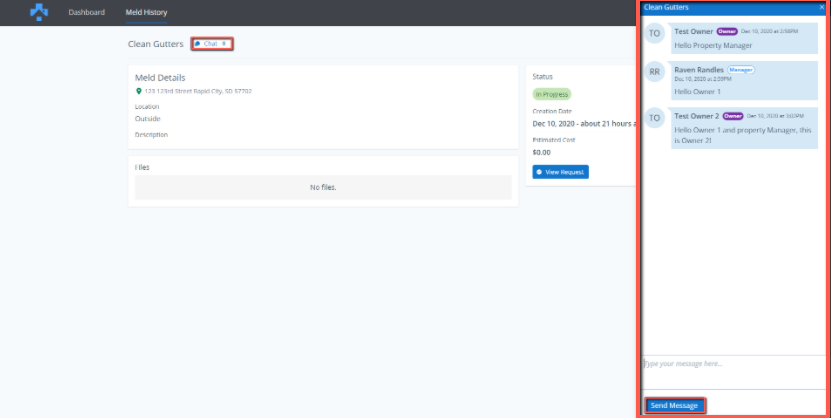The width and height of the screenshot is (831, 418).
Task: Click the green location pin icon
Action: pyautogui.click(x=139, y=91)
